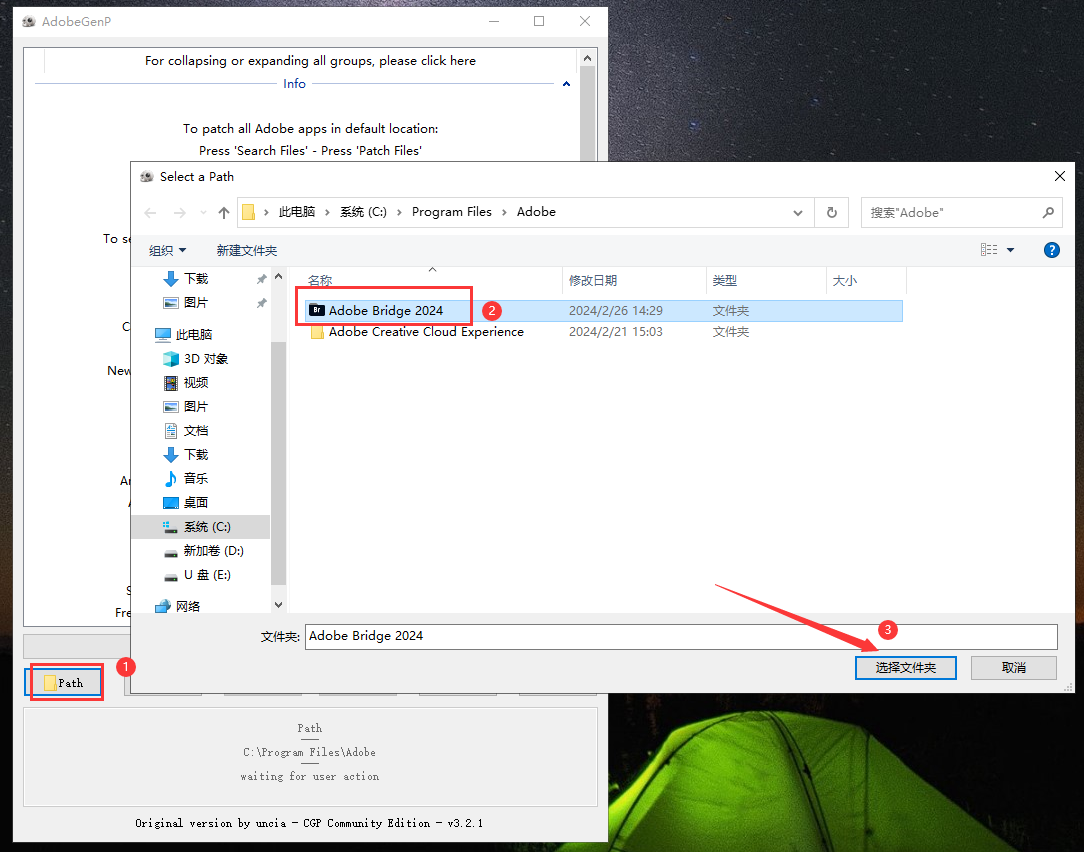Go up one folder level
Viewport: 1084px width, 852px height.
tap(223, 212)
